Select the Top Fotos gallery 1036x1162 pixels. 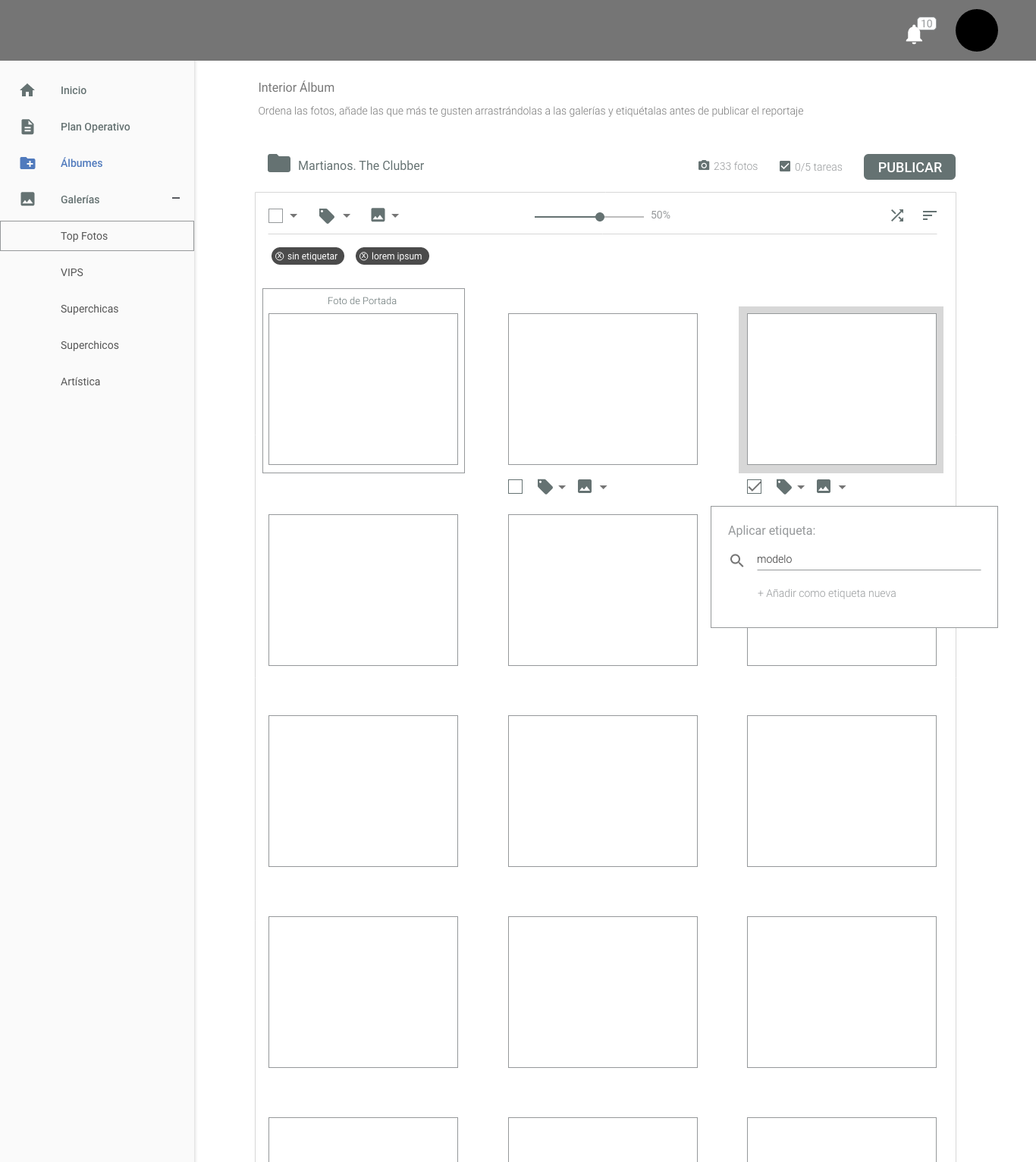pyautogui.click(x=97, y=236)
